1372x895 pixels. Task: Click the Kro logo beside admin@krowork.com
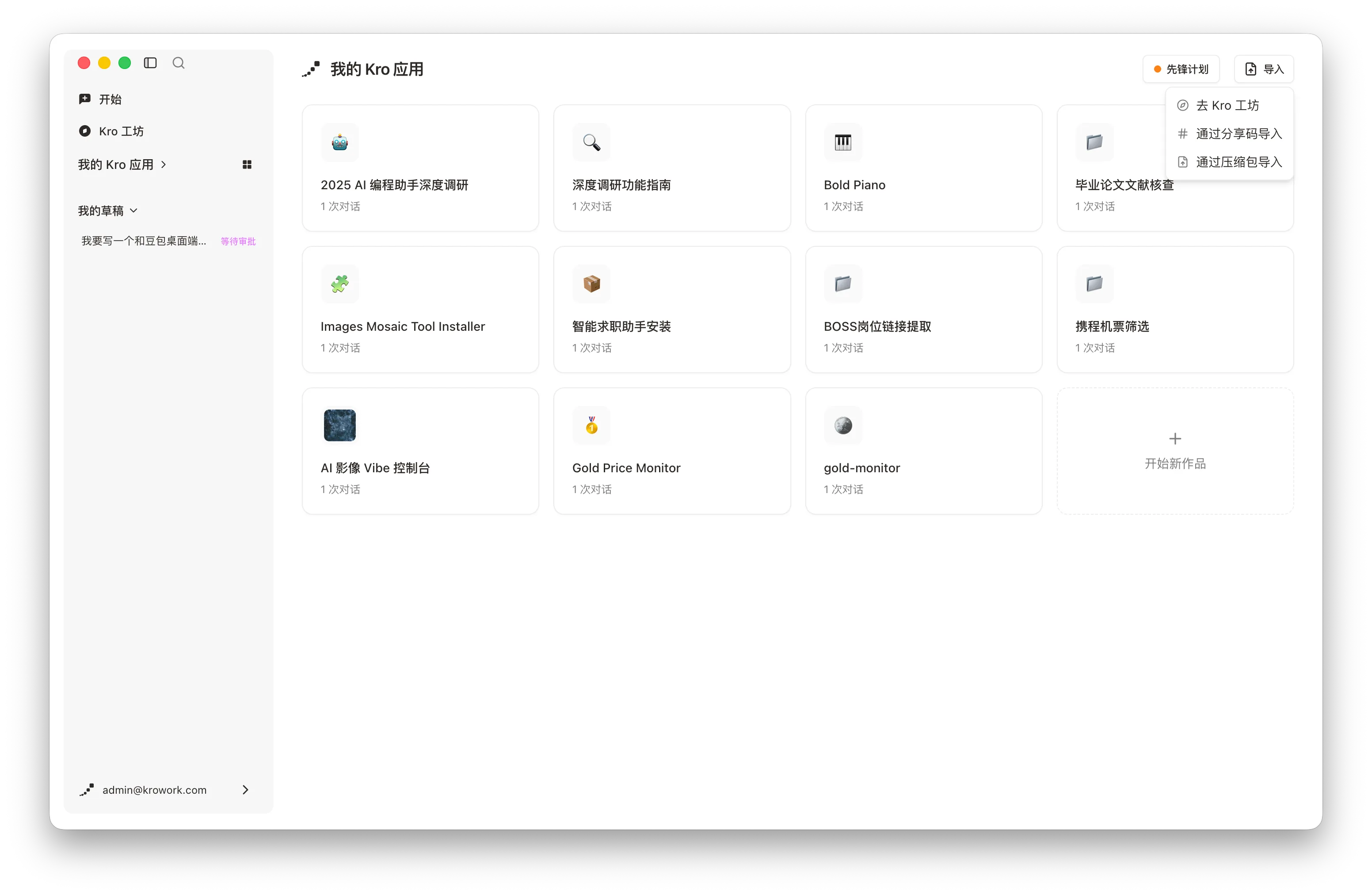(x=87, y=790)
